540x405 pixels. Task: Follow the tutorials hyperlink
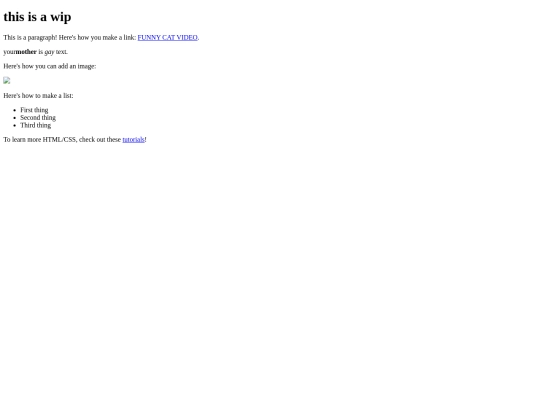click(133, 139)
